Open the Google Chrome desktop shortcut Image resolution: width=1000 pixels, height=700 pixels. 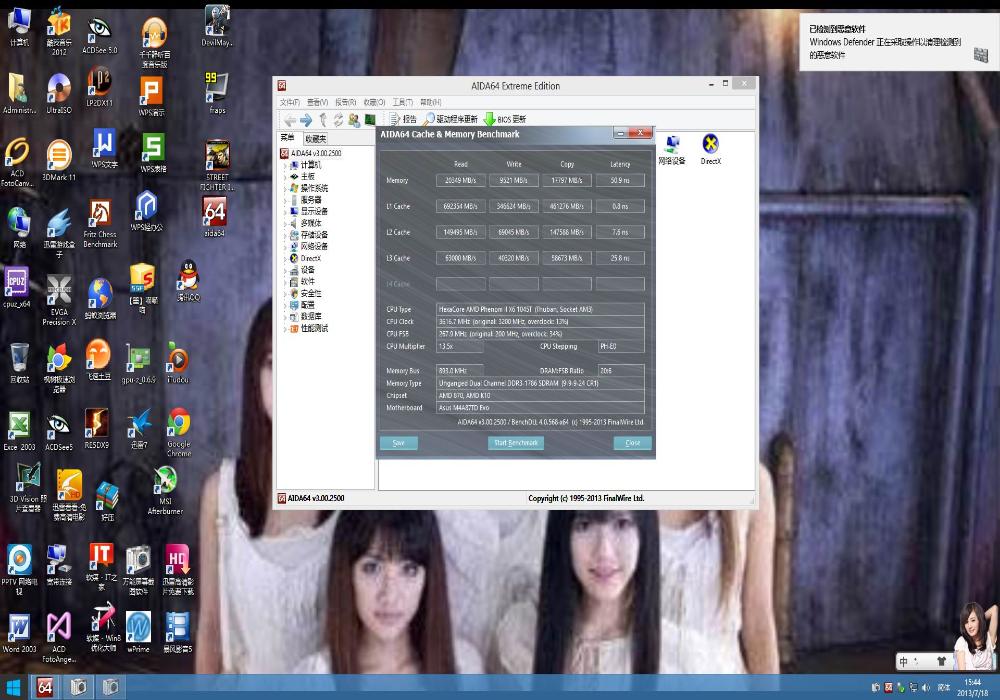click(179, 432)
